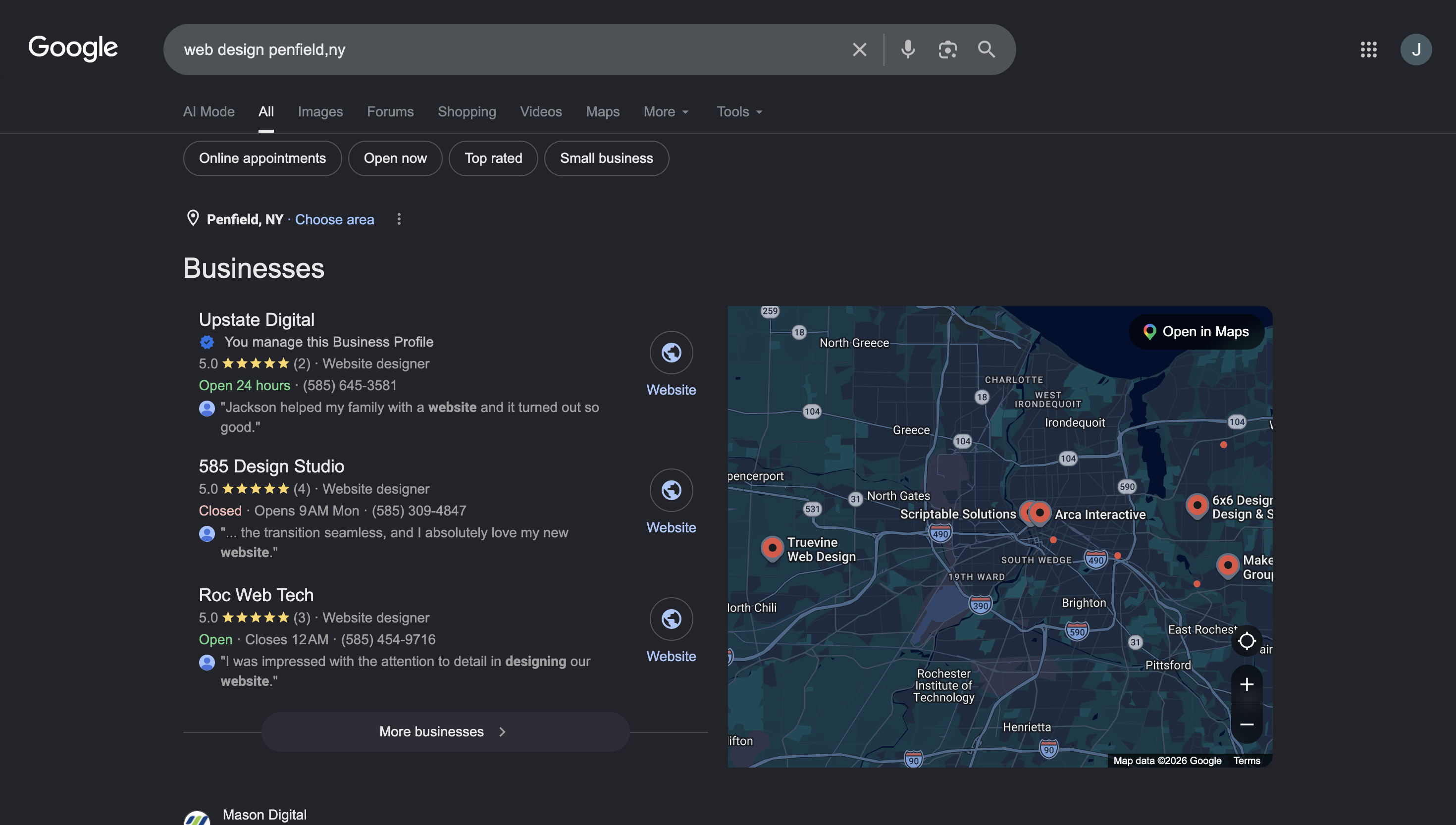
Task: Click the Penfield, NY location pin icon
Action: (193, 218)
